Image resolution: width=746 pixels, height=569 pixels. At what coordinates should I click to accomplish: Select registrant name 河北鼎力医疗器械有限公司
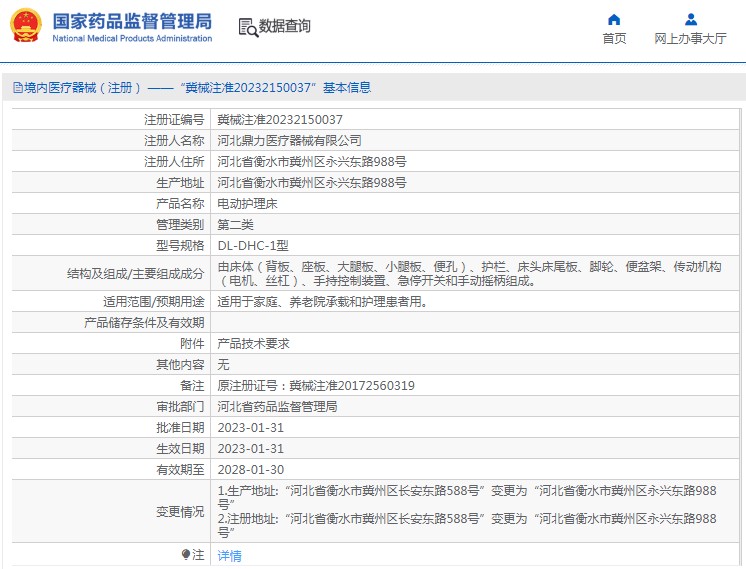289,140
